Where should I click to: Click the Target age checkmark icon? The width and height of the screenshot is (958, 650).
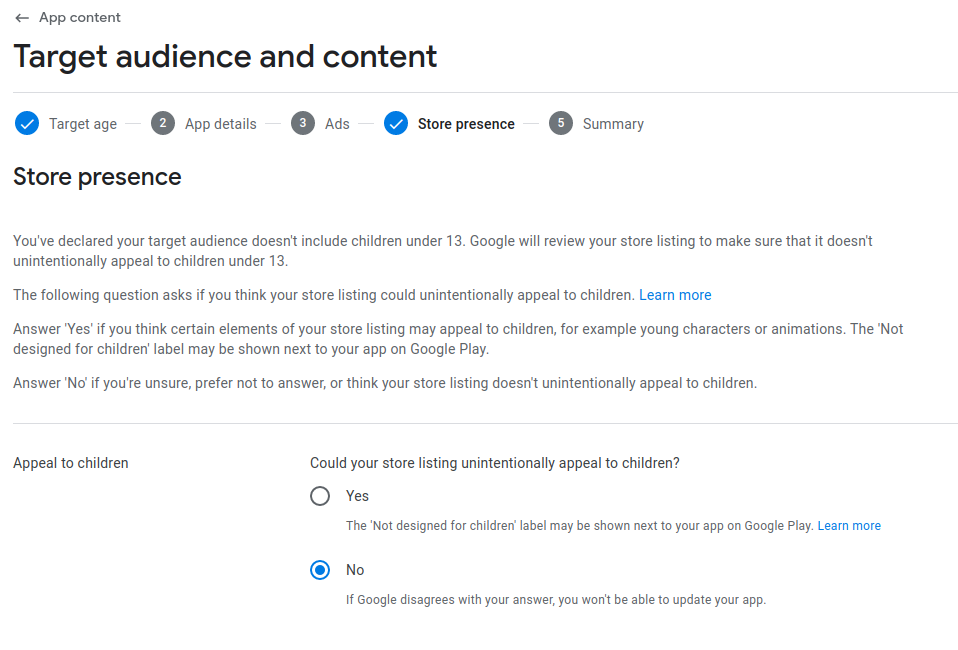(x=27, y=123)
